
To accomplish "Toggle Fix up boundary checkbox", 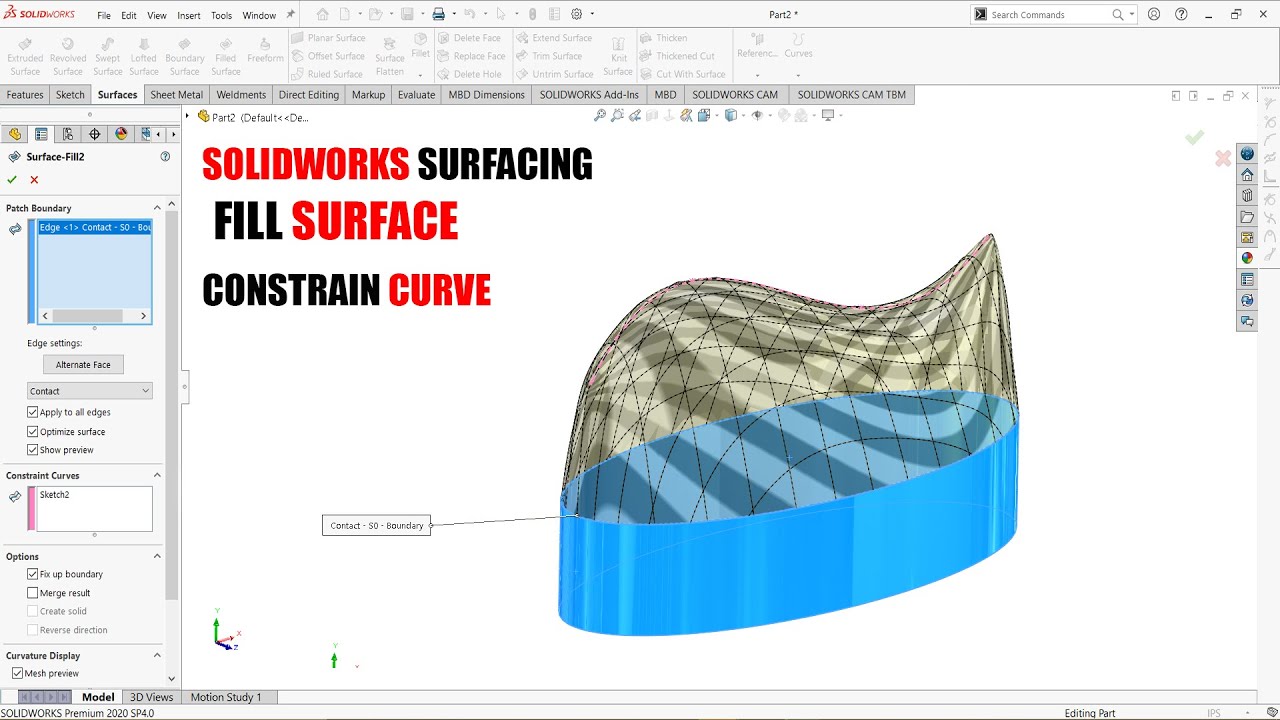I will pos(33,574).
